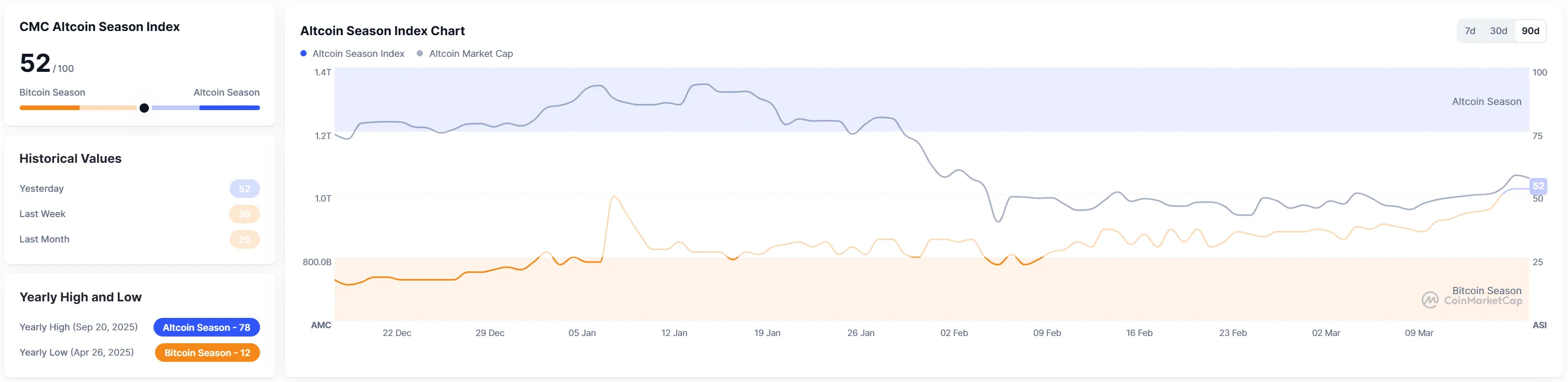The height and width of the screenshot is (382, 1568).
Task: Click the orange Bitcoin Season bar segment
Action: (x=49, y=108)
